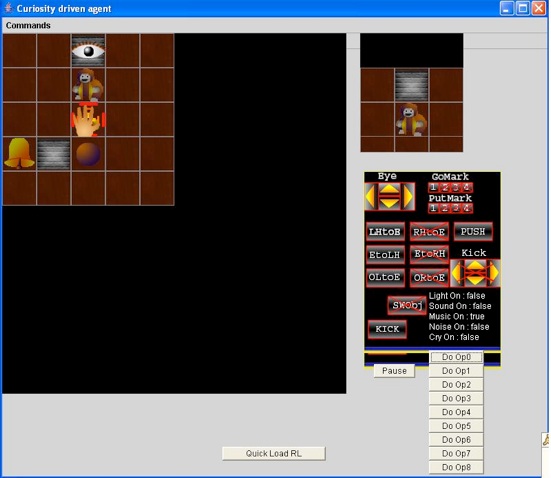Choose Do Op4 from the list
Viewport: 551px width, 478px height.
point(456,412)
